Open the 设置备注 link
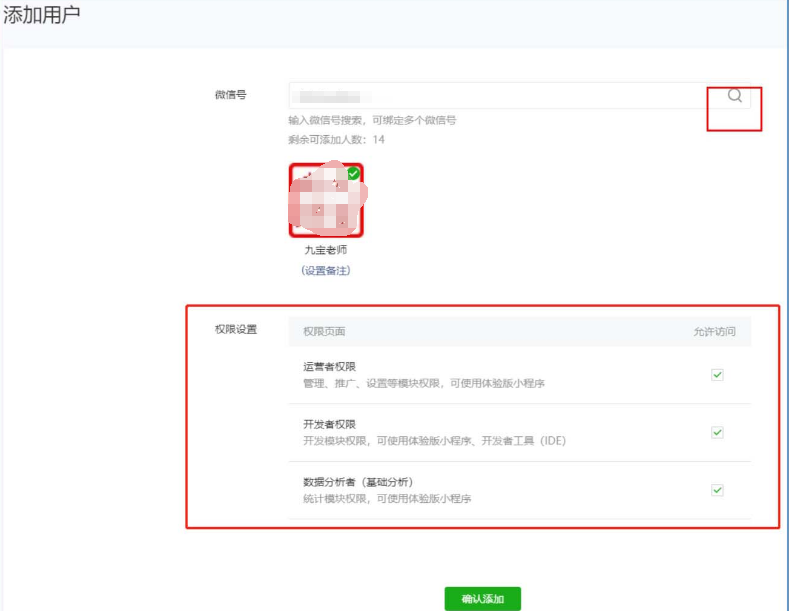Viewport: 789px width, 611px height. pyautogui.click(x=326, y=271)
